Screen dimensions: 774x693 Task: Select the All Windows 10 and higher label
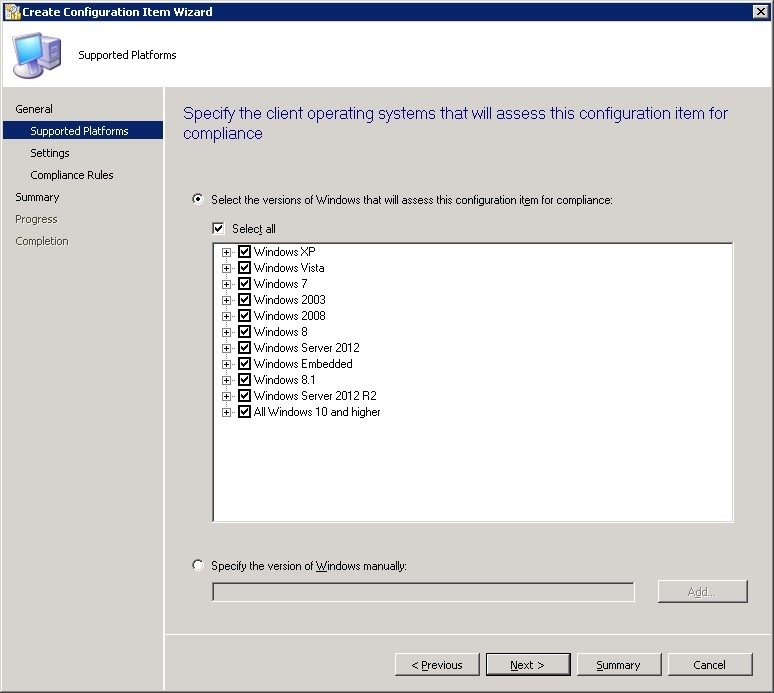point(317,412)
